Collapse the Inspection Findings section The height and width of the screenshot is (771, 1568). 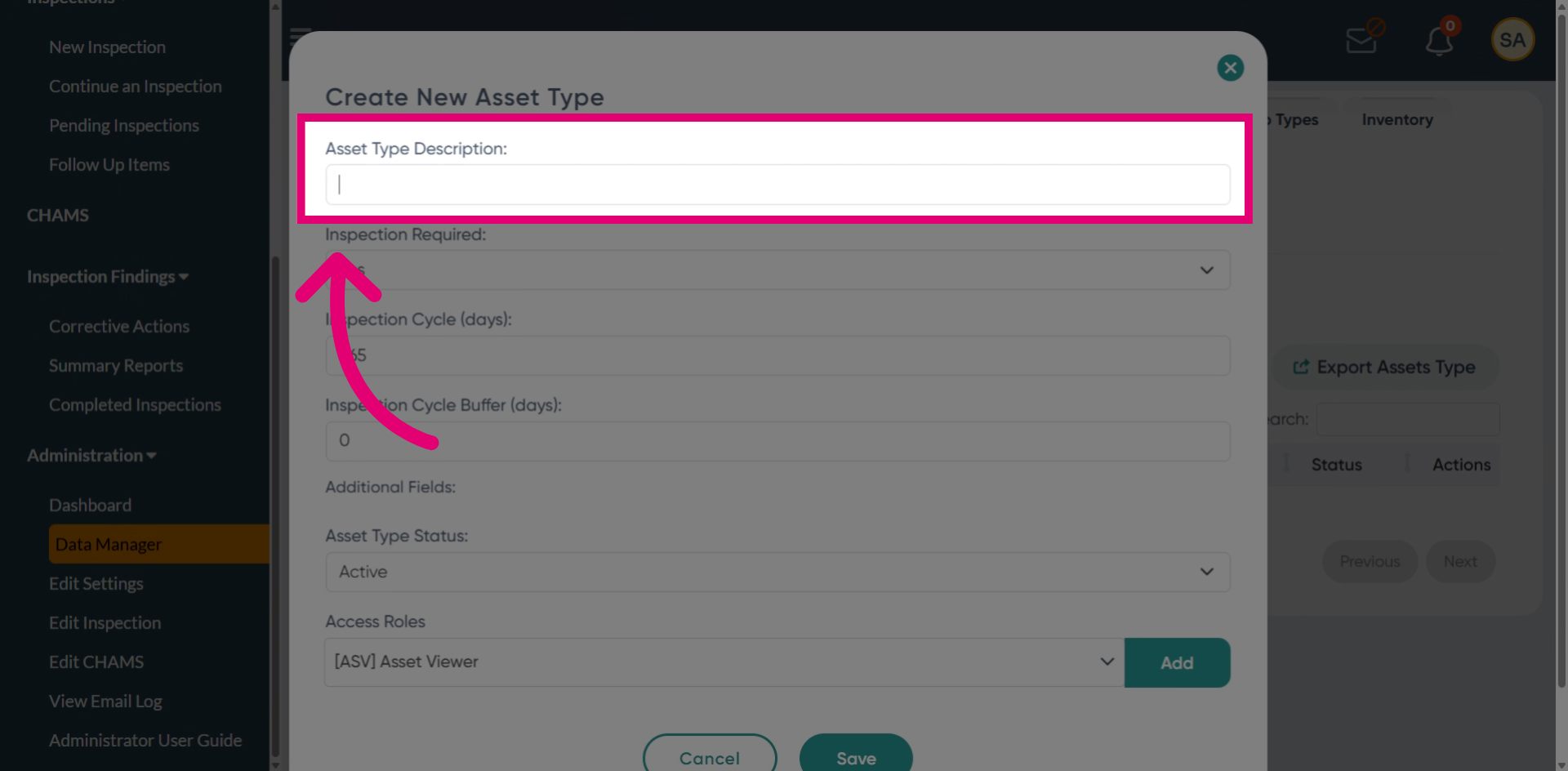tap(108, 277)
